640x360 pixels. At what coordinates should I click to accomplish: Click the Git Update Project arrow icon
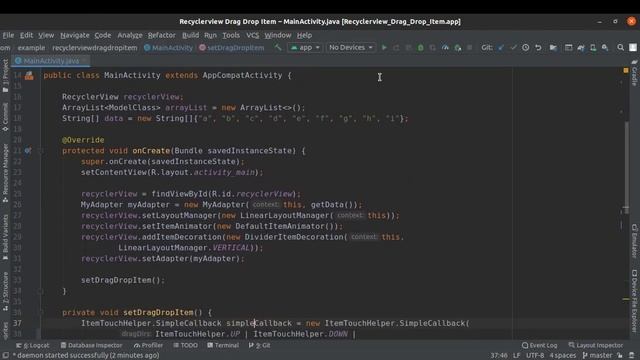(x=501, y=48)
